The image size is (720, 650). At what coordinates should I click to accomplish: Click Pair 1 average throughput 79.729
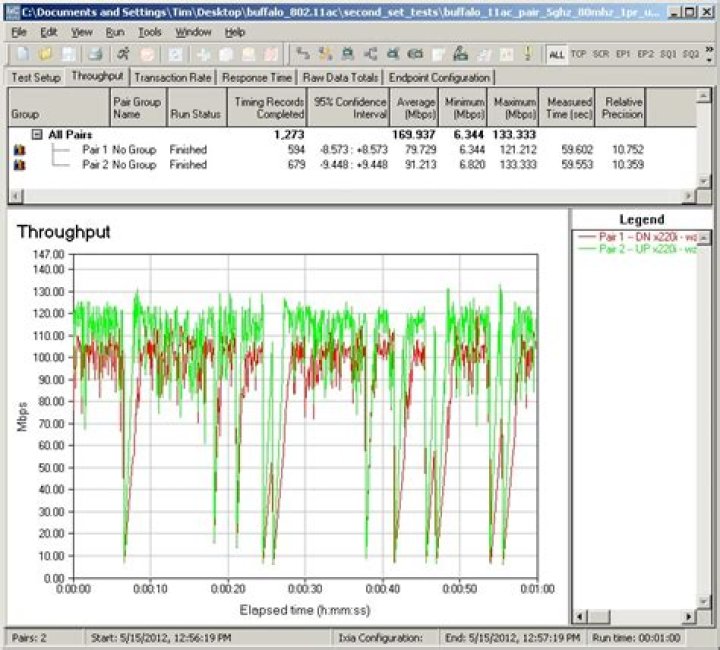coord(421,150)
